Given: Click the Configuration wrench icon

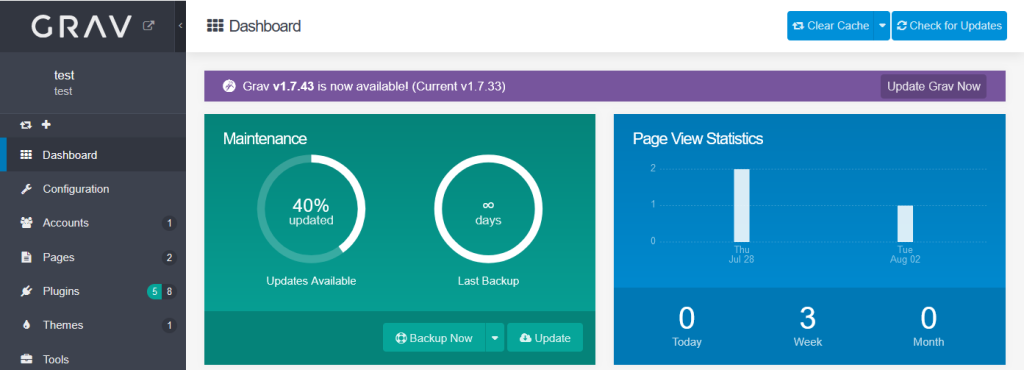Looking at the screenshot, I should [27, 189].
